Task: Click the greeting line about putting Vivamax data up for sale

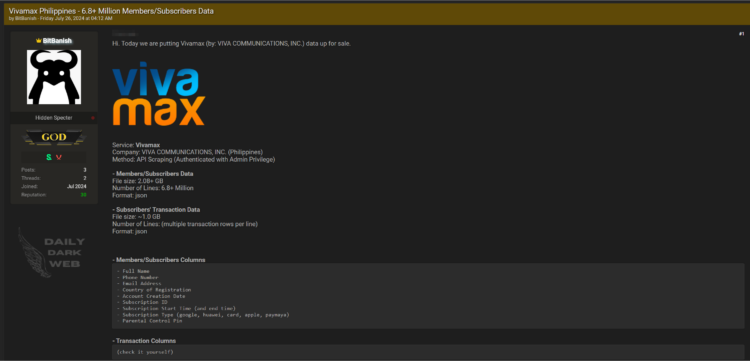Action: [232, 44]
